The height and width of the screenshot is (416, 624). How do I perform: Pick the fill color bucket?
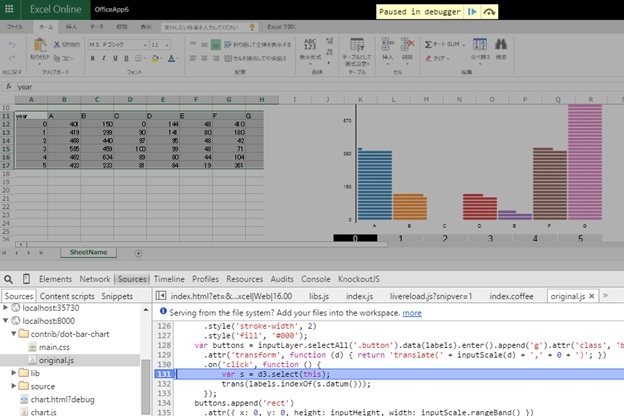(x=156, y=58)
